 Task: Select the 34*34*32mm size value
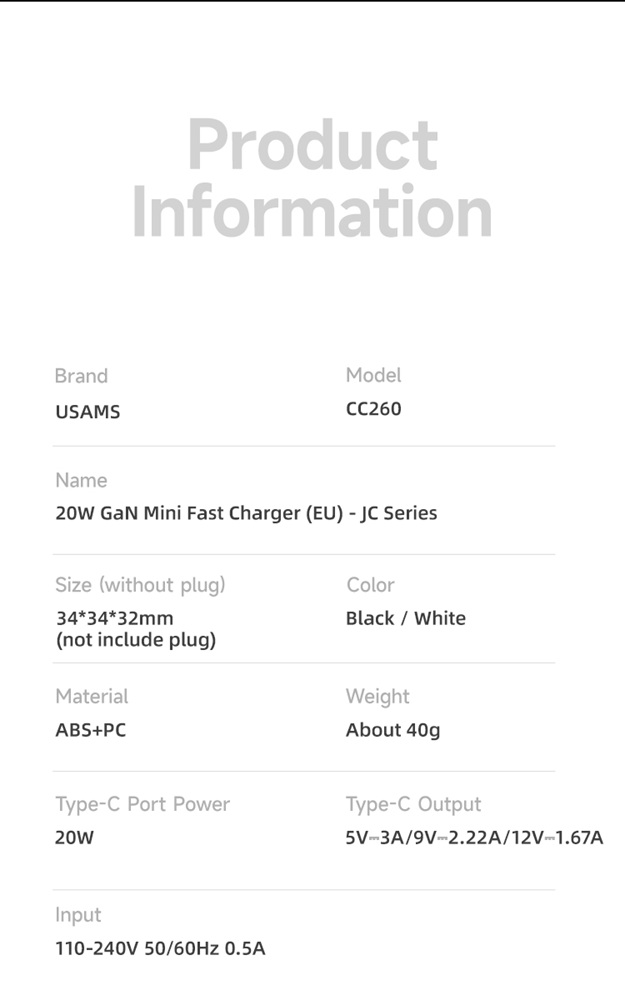pyautogui.click(x=115, y=618)
